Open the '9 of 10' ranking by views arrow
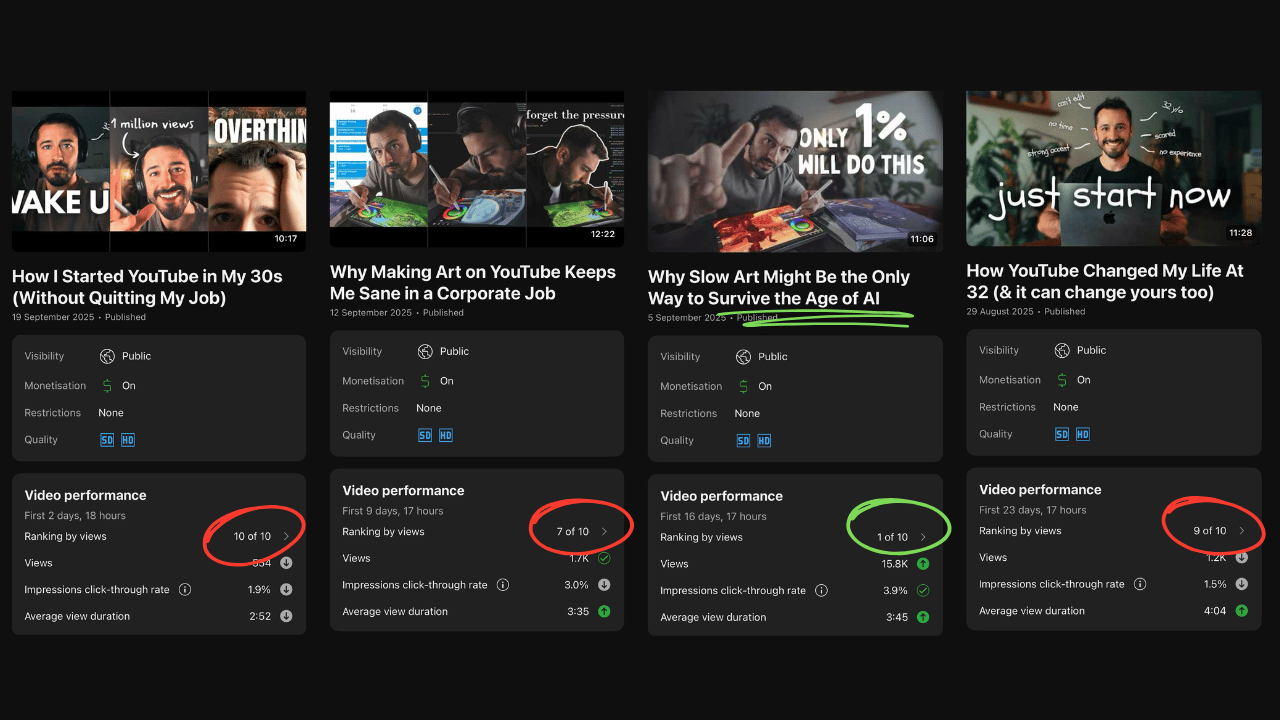 pos(1241,531)
